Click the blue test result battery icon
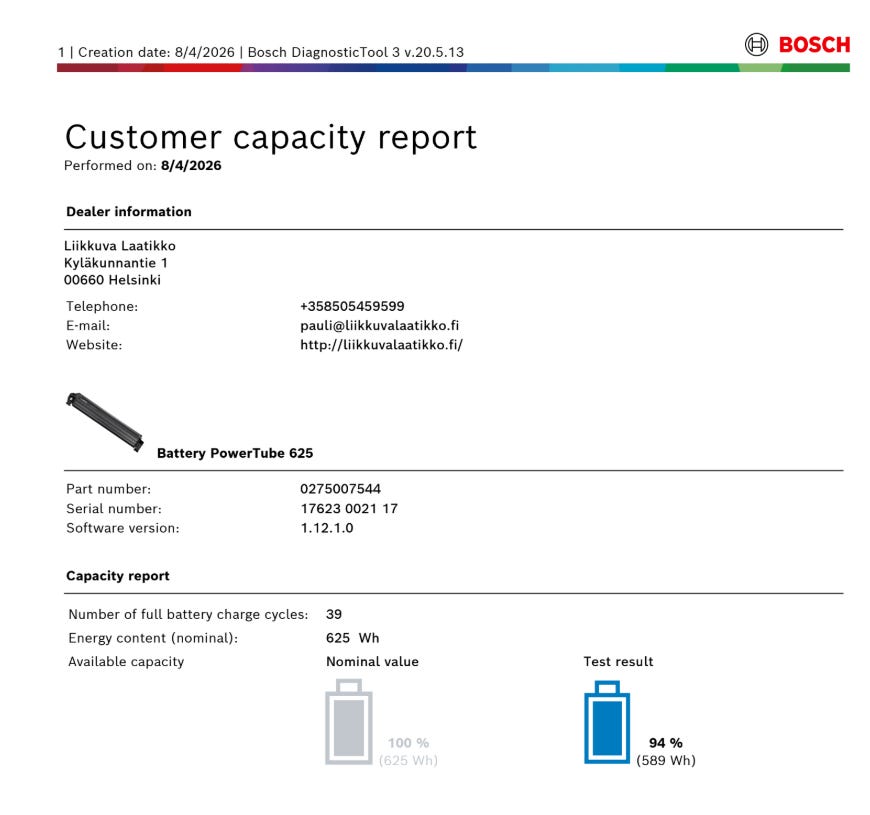This screenshot has height=815, width=870. click(607, 721)
